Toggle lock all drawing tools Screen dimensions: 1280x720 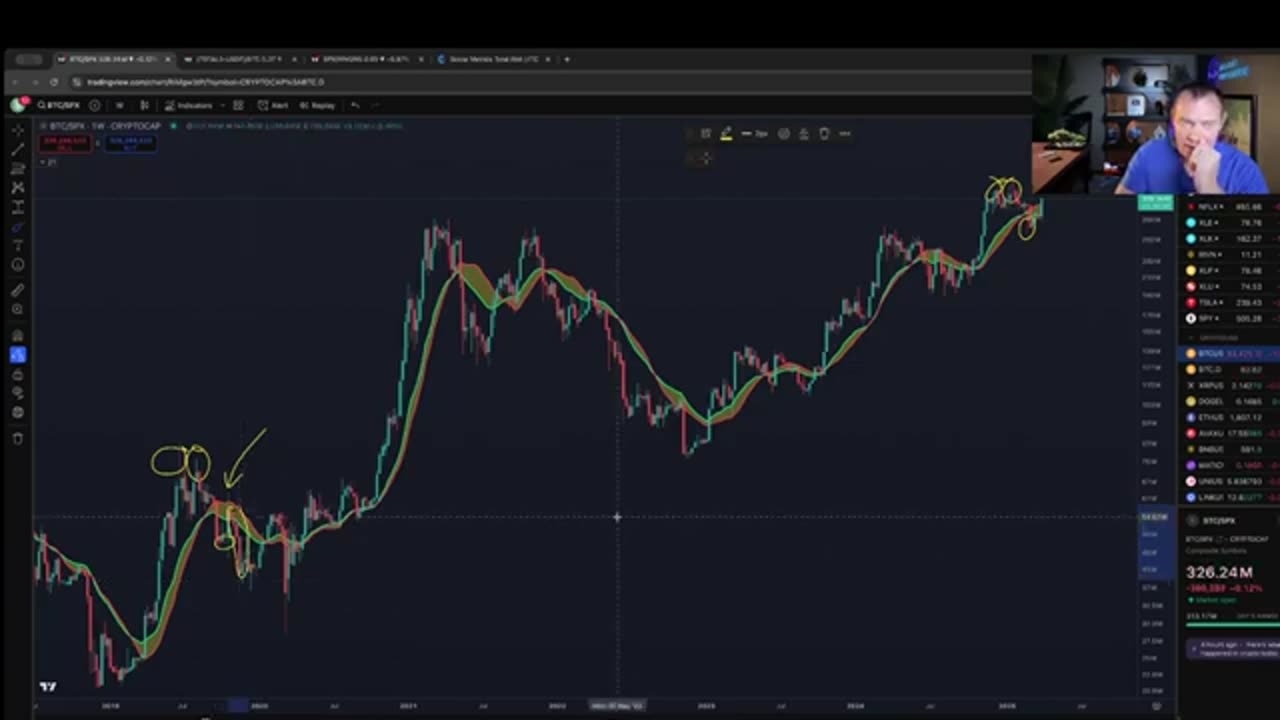18,373
